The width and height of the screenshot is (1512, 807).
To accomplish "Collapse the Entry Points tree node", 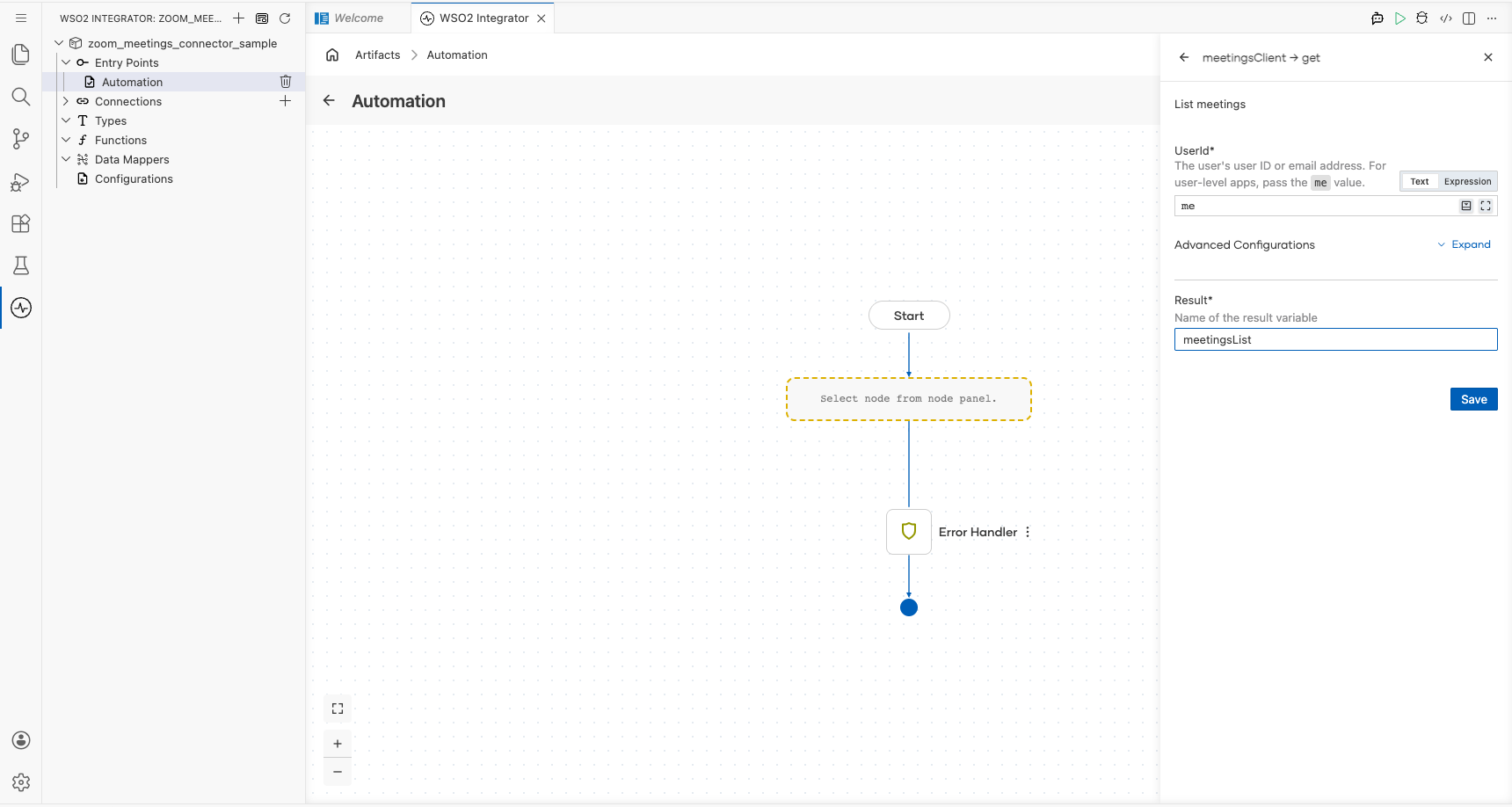I will pos(66,62).
